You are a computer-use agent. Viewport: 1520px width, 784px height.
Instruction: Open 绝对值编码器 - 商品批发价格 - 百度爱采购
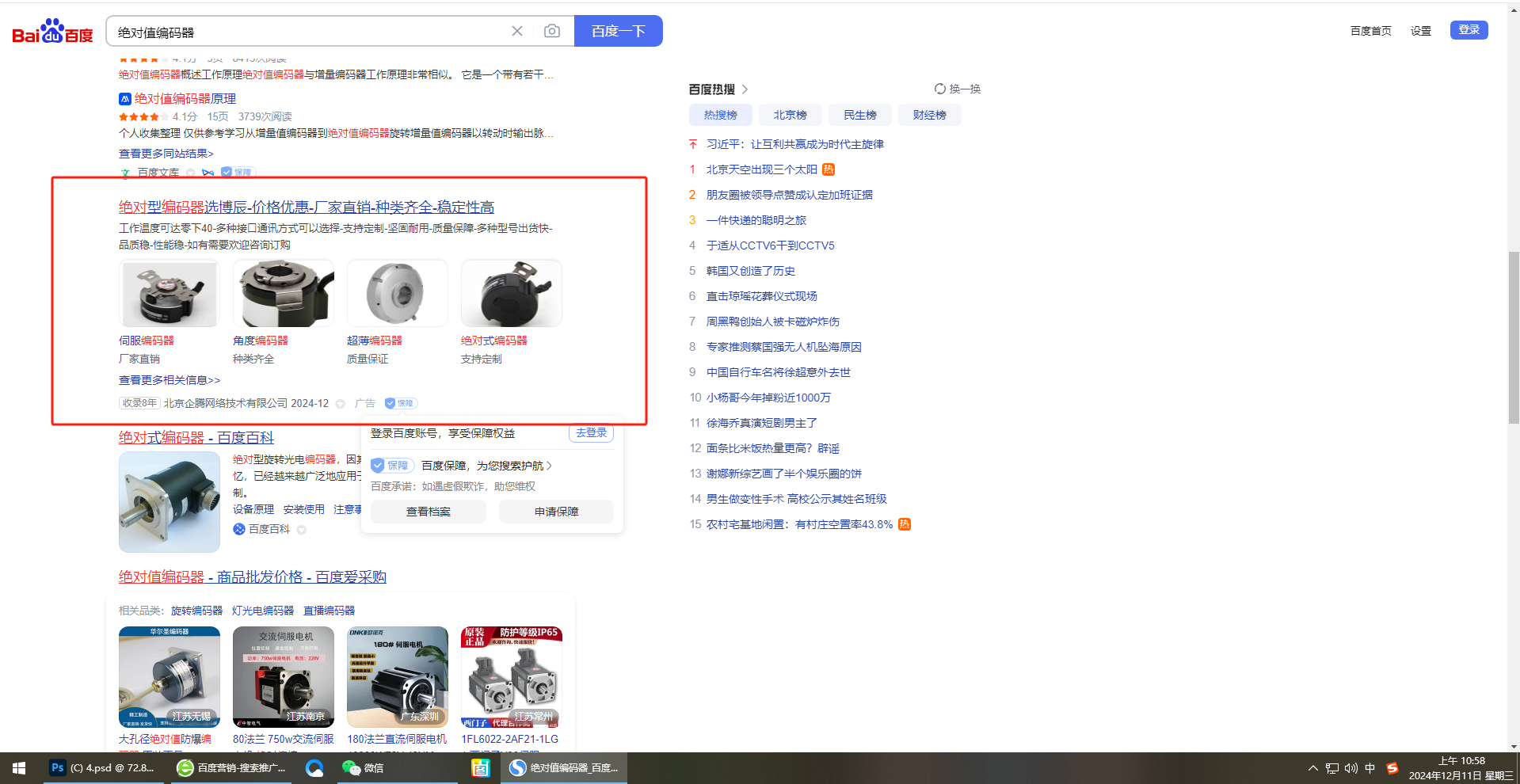point(253,577)
